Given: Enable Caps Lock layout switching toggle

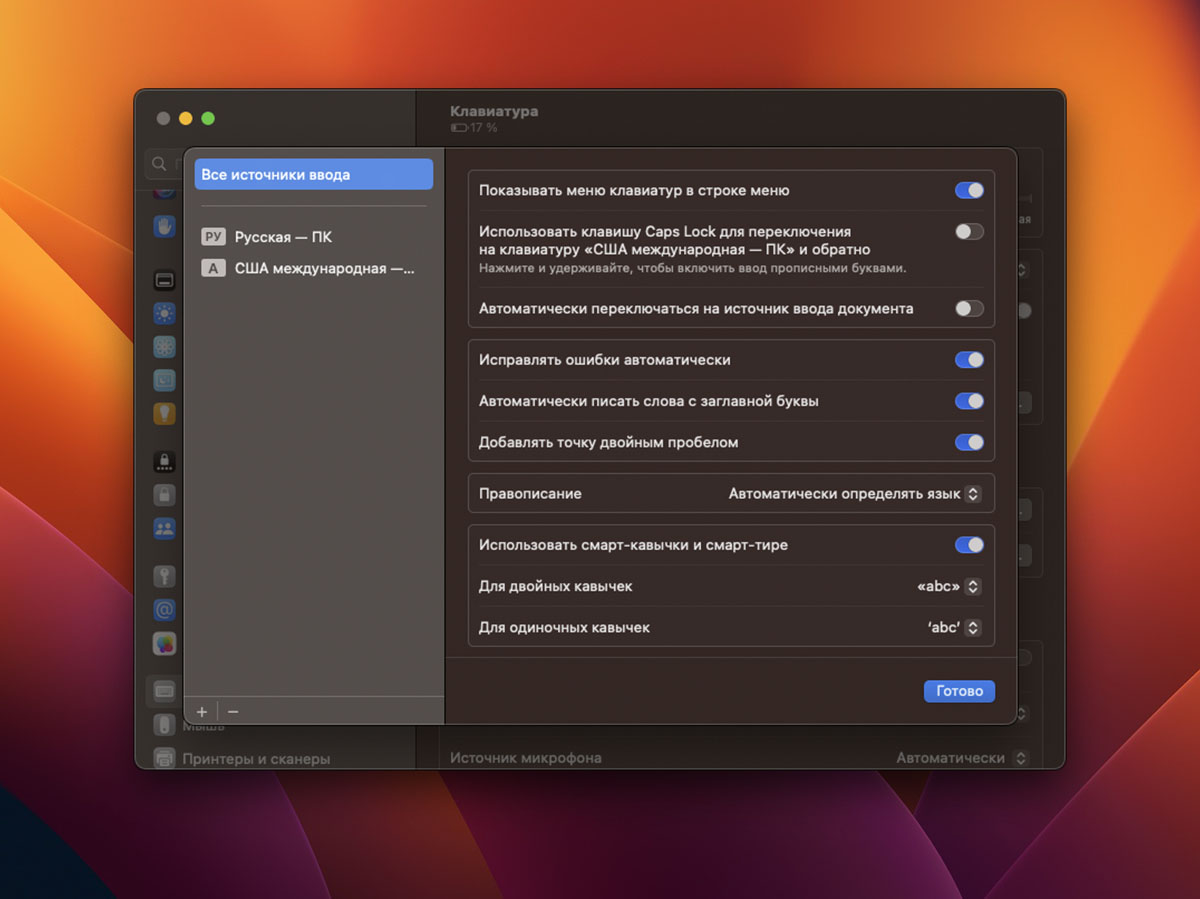Looking at the screenshot, I should point(968,232).
